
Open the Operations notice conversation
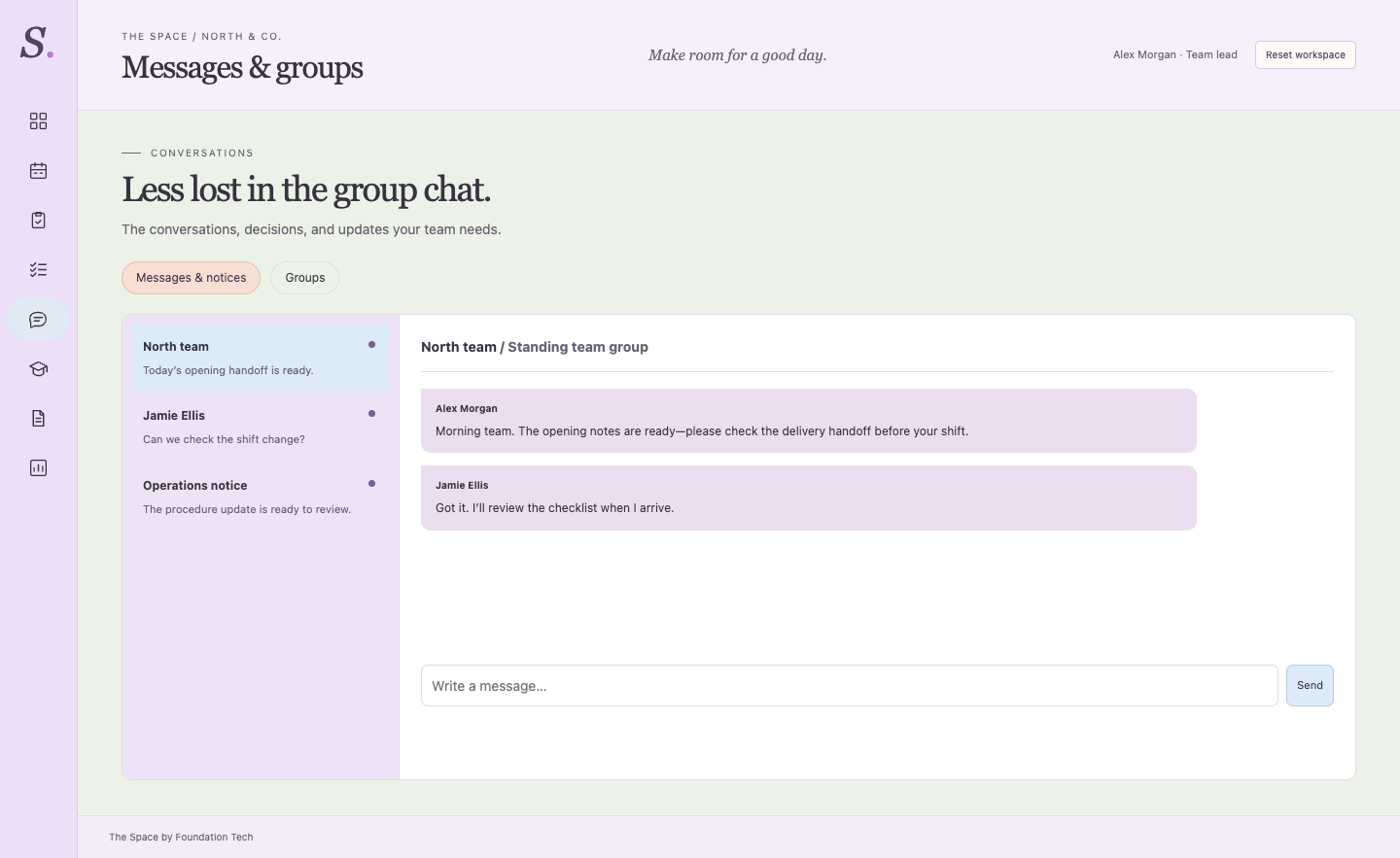coord(261,497)
